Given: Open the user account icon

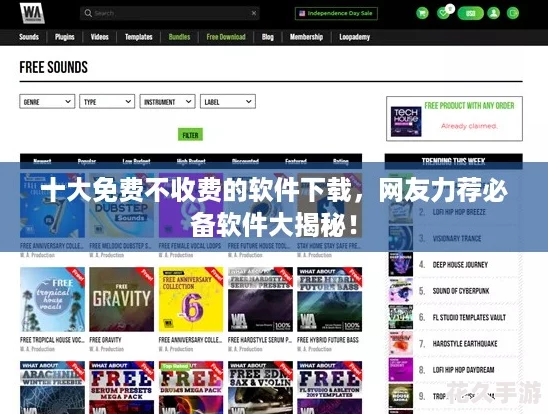Looking at the screenshot, I should (493, 14).
